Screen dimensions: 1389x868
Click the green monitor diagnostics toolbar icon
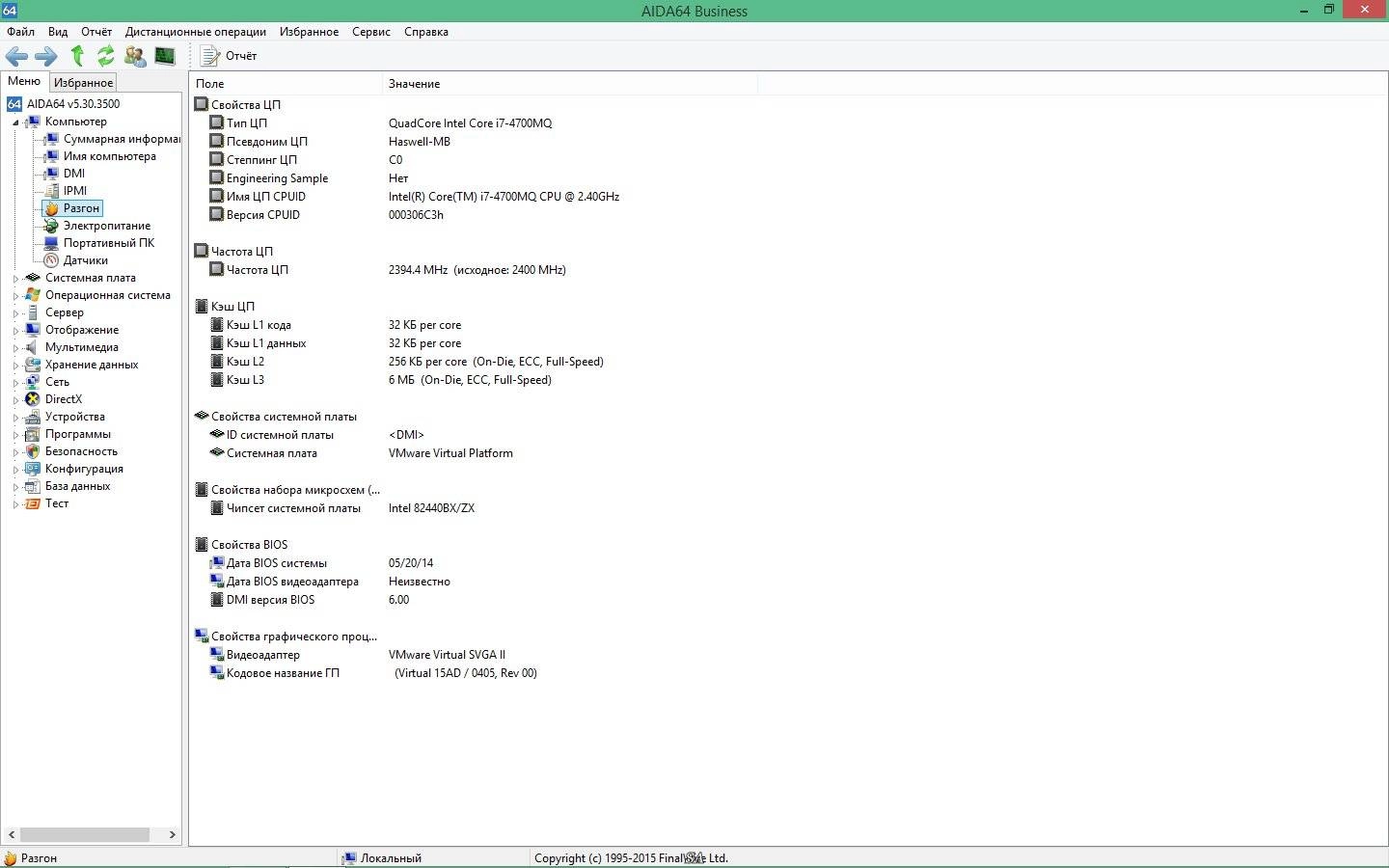click(165, 56)
